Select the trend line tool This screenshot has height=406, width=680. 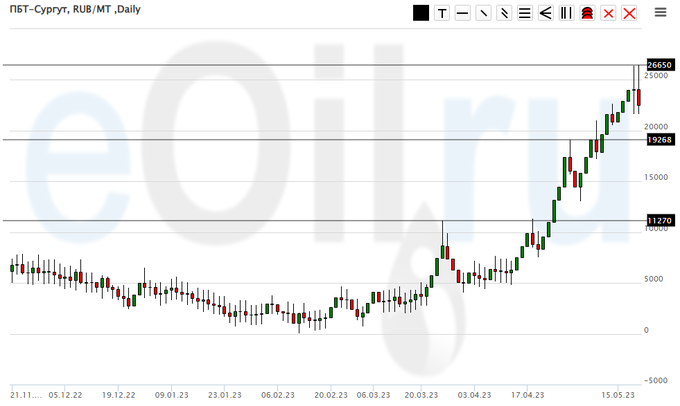point(483,13)
